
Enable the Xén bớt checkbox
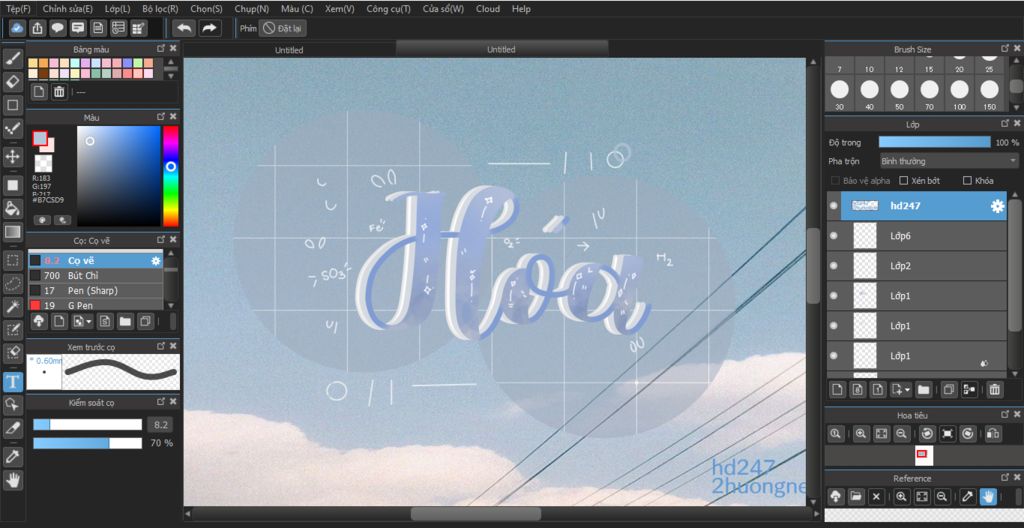click(x=904, y=180)
